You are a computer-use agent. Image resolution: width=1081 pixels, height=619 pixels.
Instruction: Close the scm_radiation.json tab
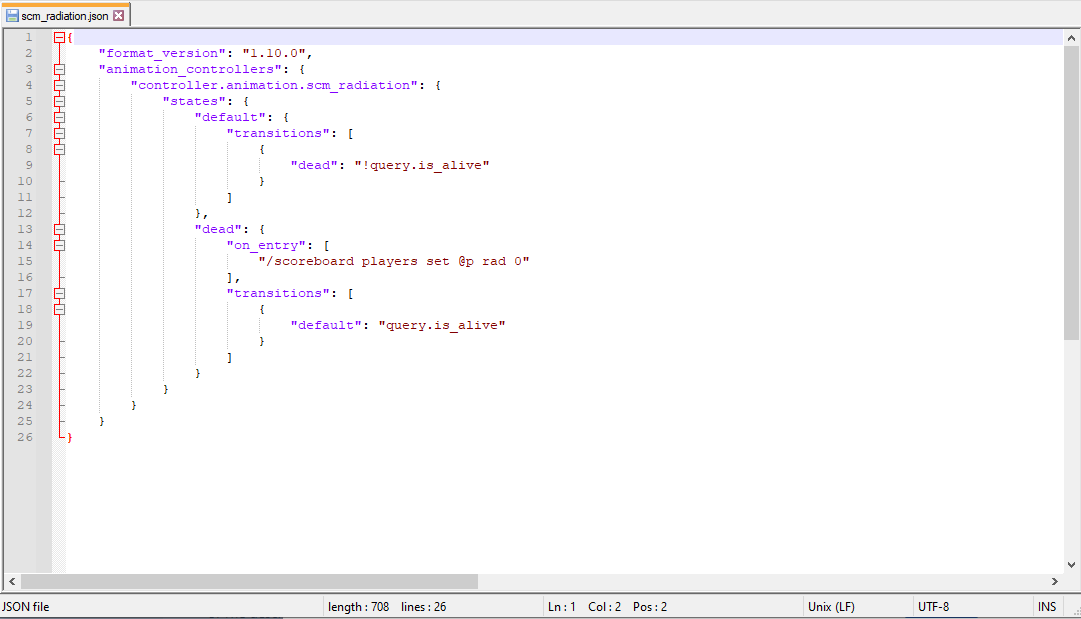click(x=119, y=15)
